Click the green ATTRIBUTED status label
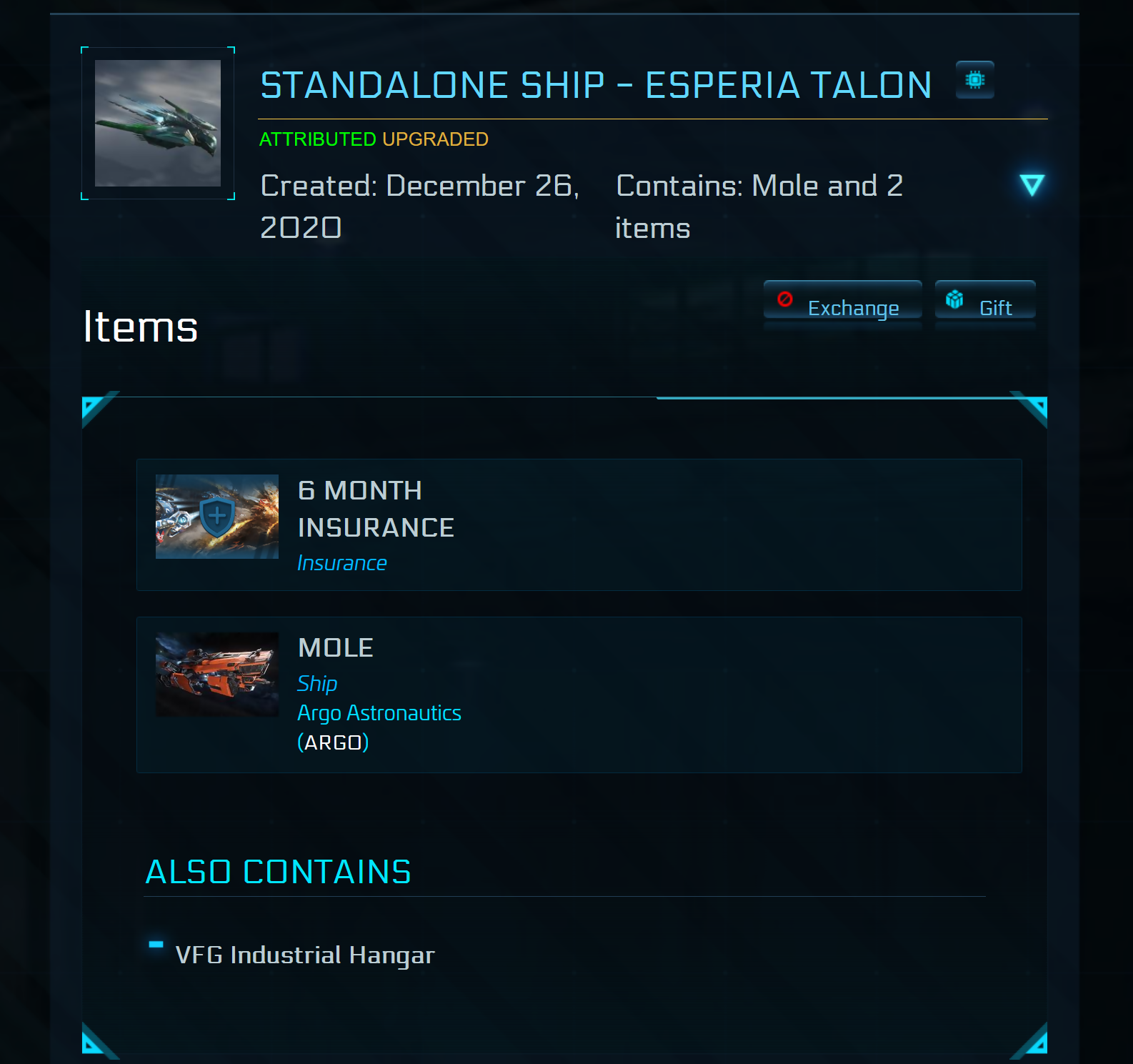Viewport: 1133px width, 1064px height. 317,139
